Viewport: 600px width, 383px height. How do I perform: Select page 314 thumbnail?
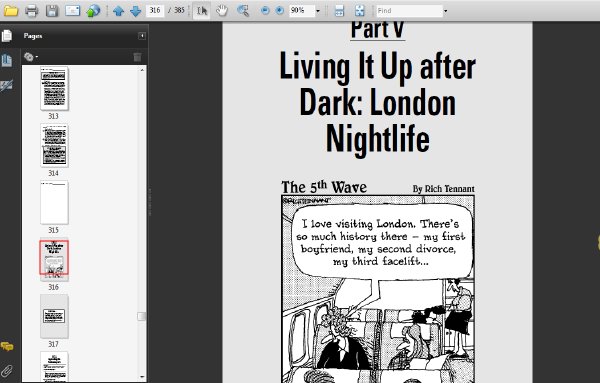pos(54,145)
